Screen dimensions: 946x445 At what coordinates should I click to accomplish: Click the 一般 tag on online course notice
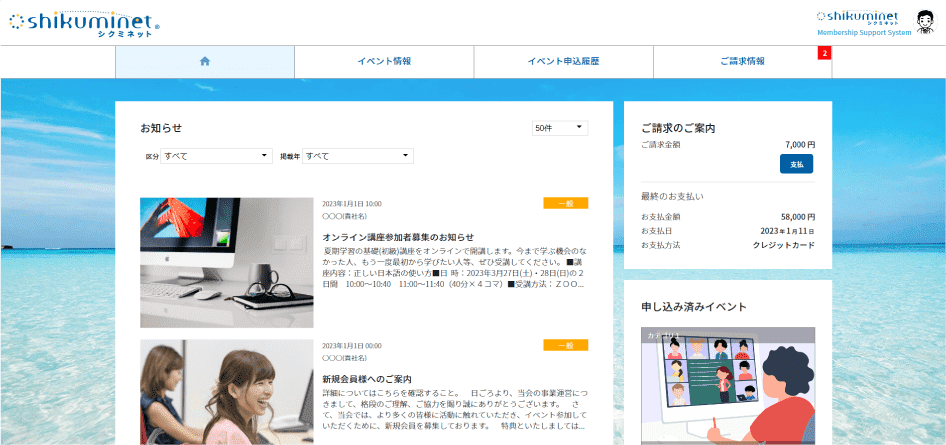566,203
